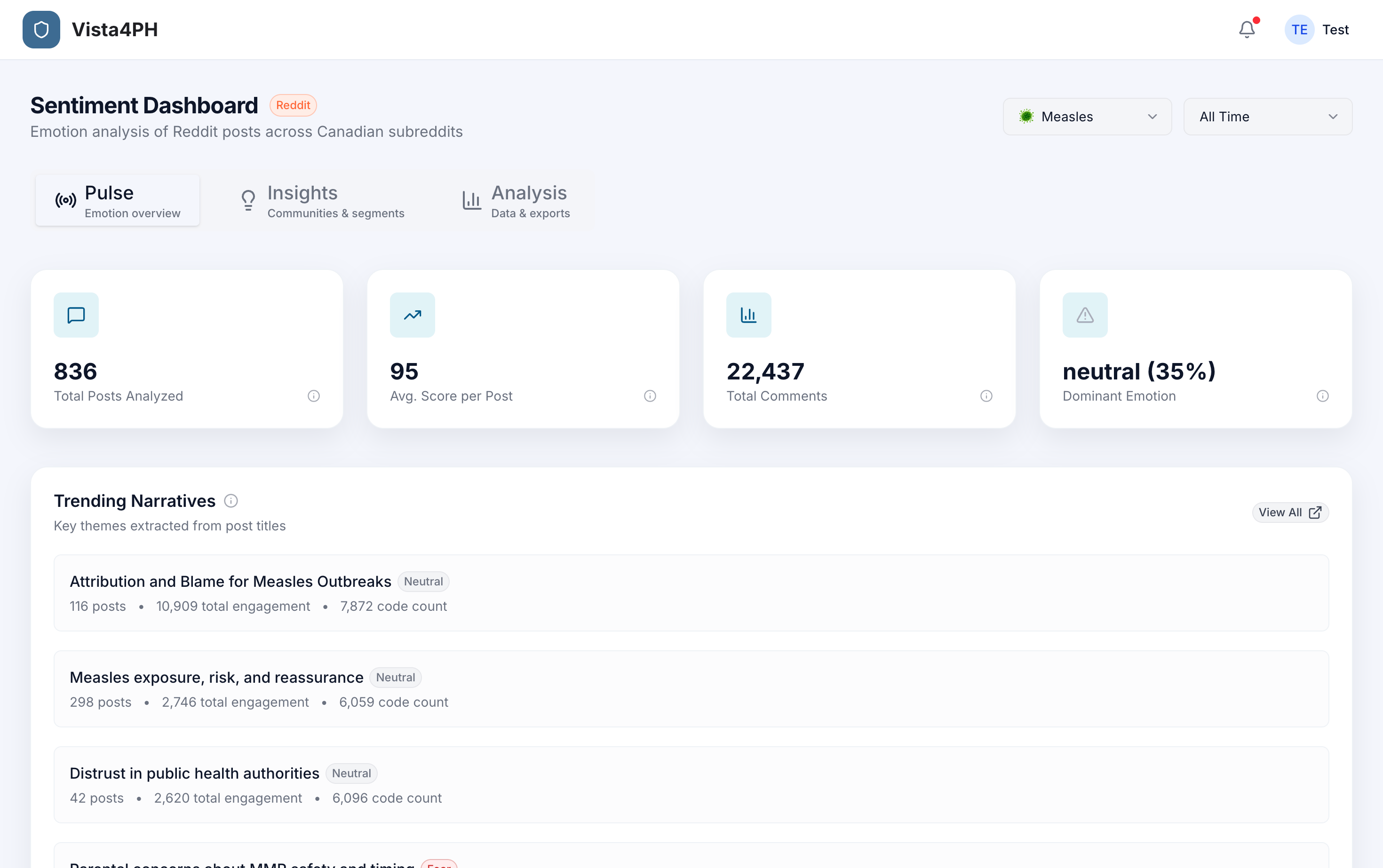Click '298 posts' text
Viewport: 1383px width, 868px height.
101,702
